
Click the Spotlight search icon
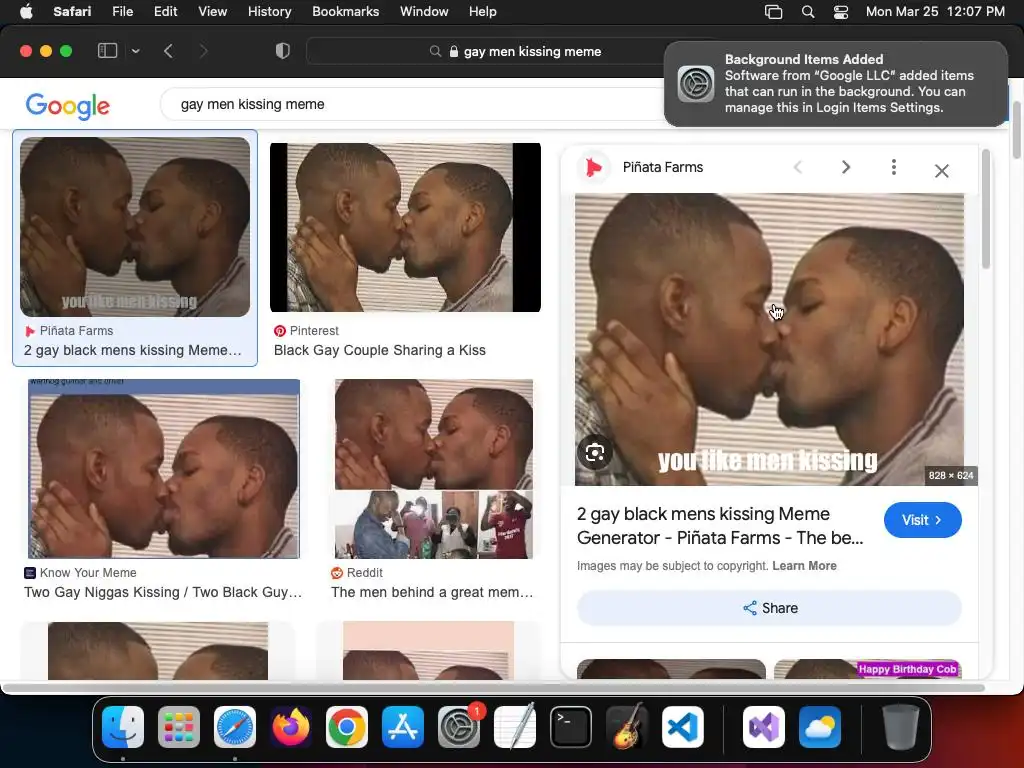pos(808,12)
